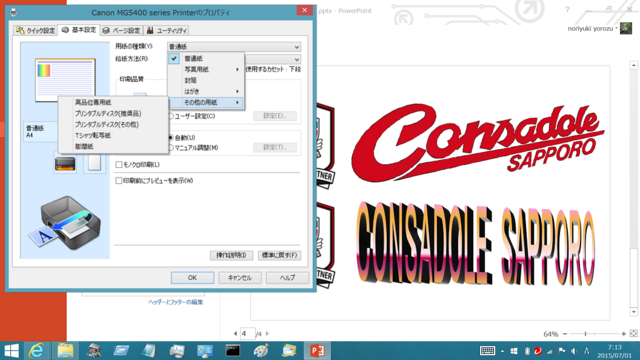
Task: Switch to クイック設定 tab
Action: pos(35,31)
